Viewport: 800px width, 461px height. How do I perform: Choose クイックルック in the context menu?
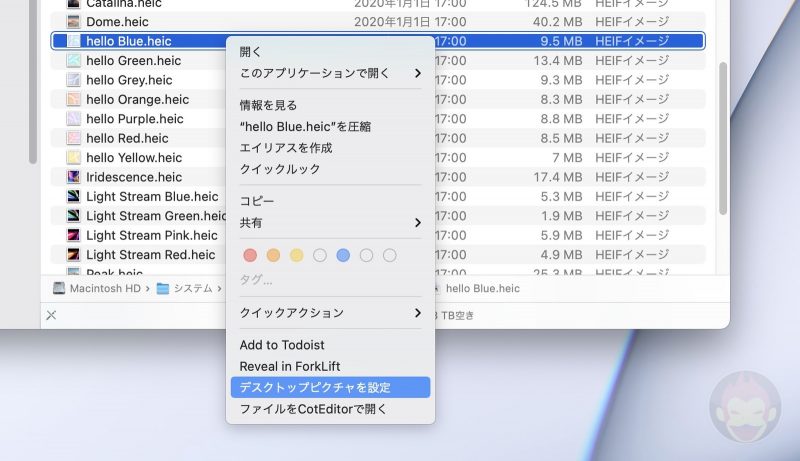tap(331, 169)
